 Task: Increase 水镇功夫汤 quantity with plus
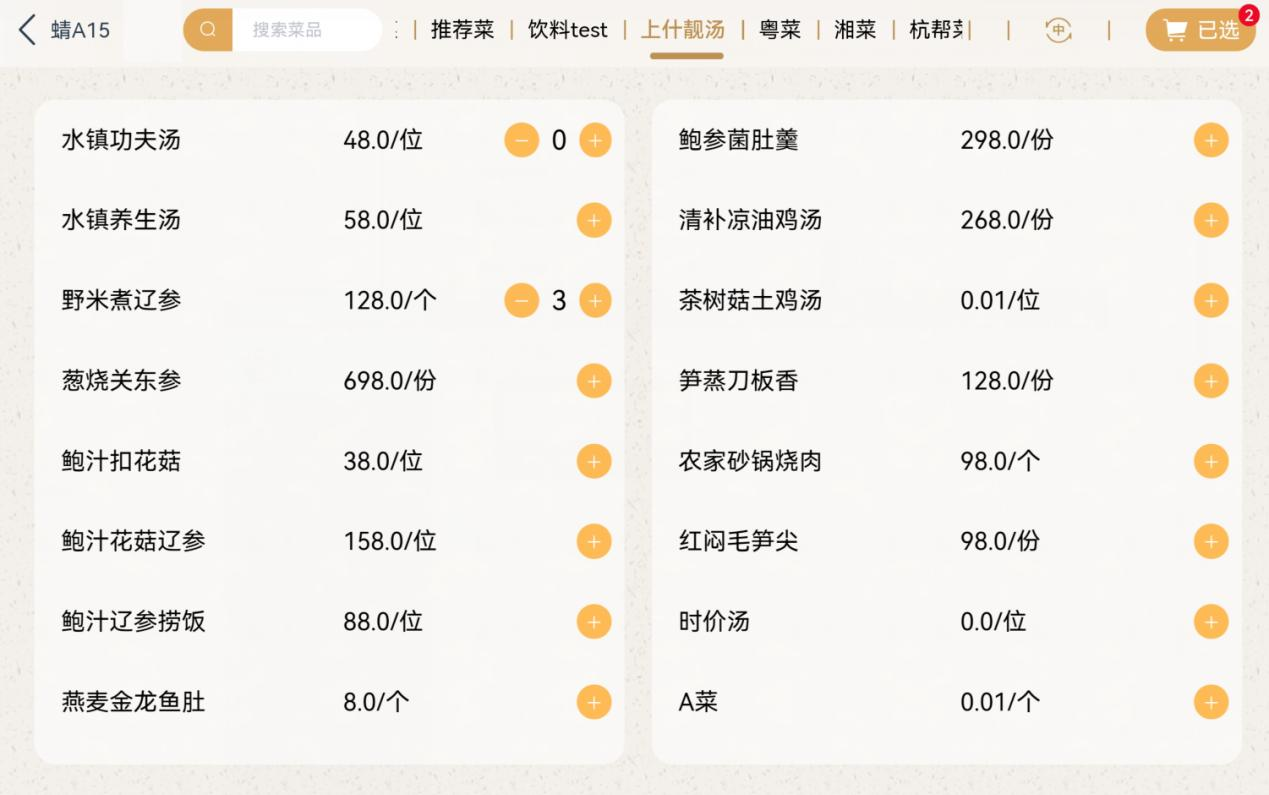(595, 140)
